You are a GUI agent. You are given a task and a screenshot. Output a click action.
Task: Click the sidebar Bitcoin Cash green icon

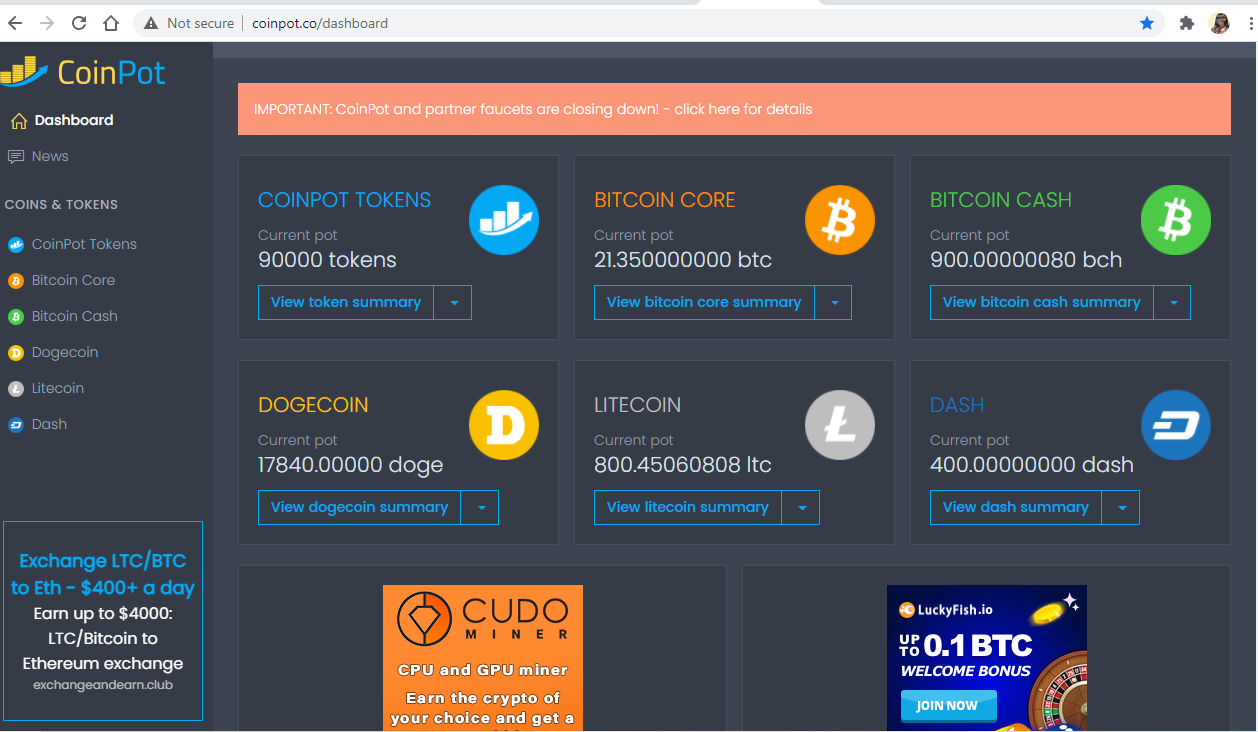pyautogui.click(x=16, y=317)
